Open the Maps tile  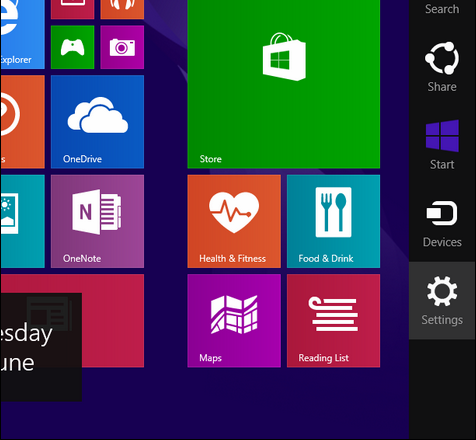point(234,321)
